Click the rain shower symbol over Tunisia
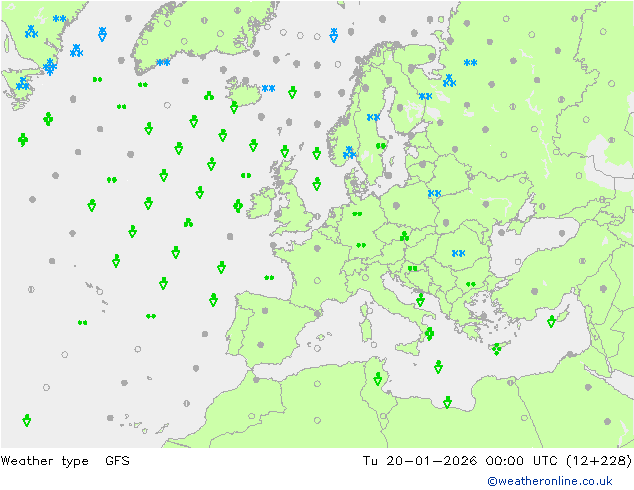Screen dimensions: 634x490 coord(378,379)
